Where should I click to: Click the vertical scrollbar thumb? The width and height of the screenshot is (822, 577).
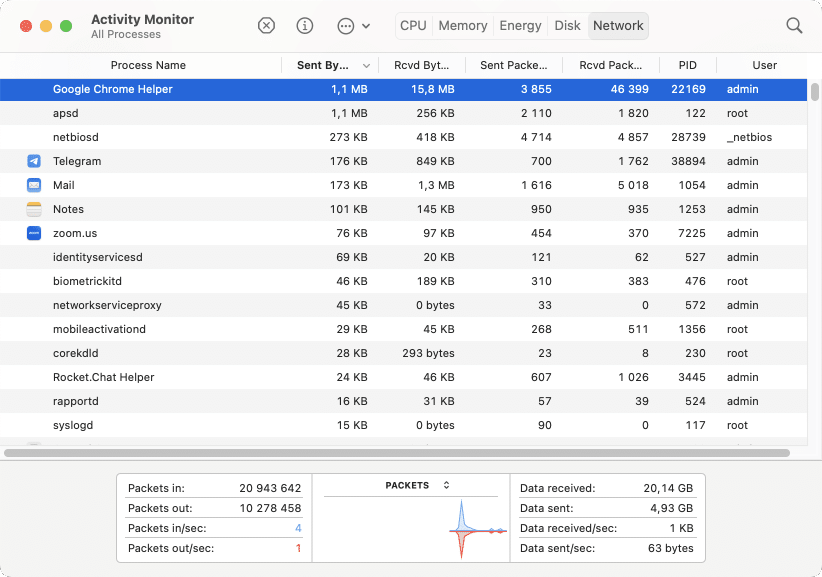(x=814, y=92)
